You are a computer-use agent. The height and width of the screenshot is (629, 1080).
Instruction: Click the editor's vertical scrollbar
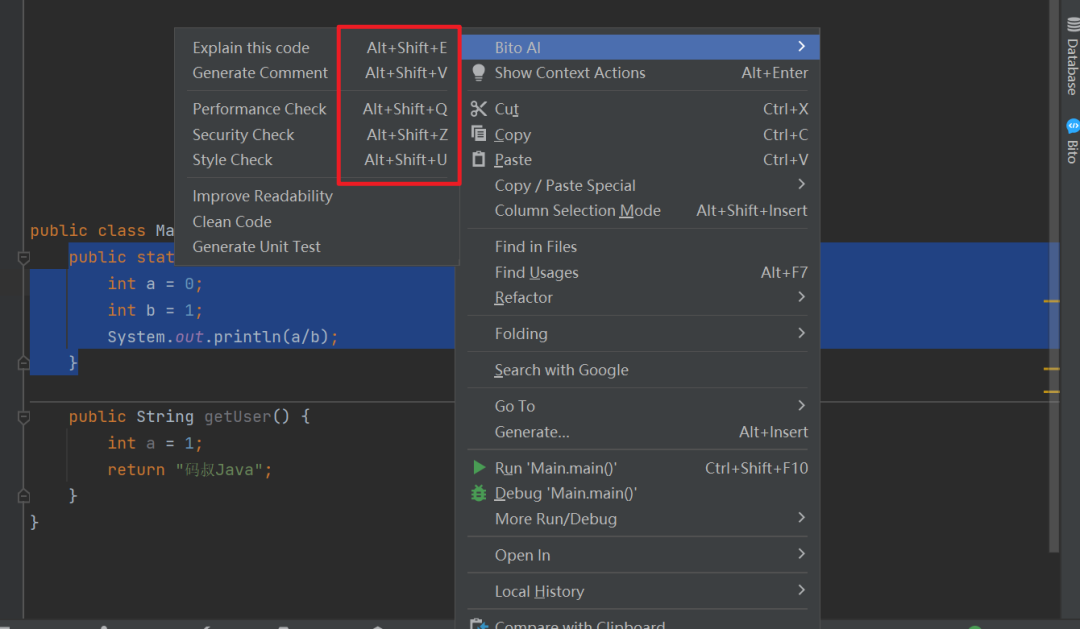1054,276
